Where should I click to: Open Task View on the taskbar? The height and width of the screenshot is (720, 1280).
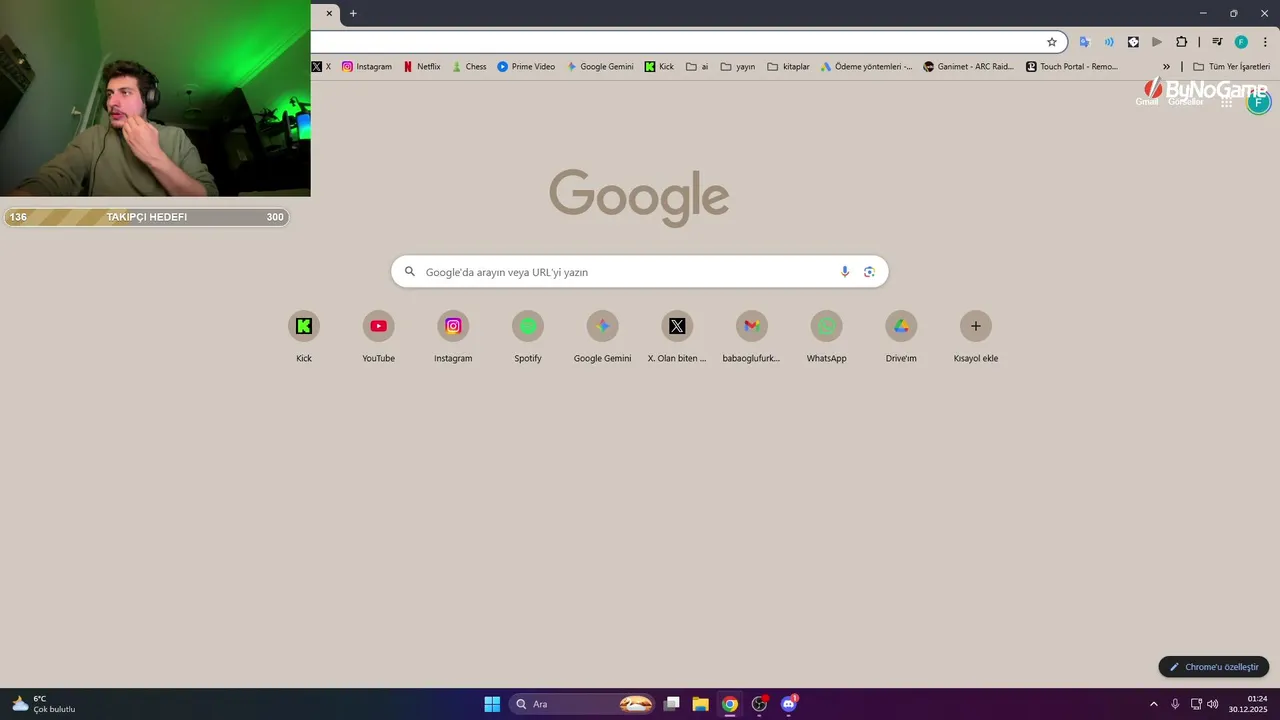pos(672,704)
